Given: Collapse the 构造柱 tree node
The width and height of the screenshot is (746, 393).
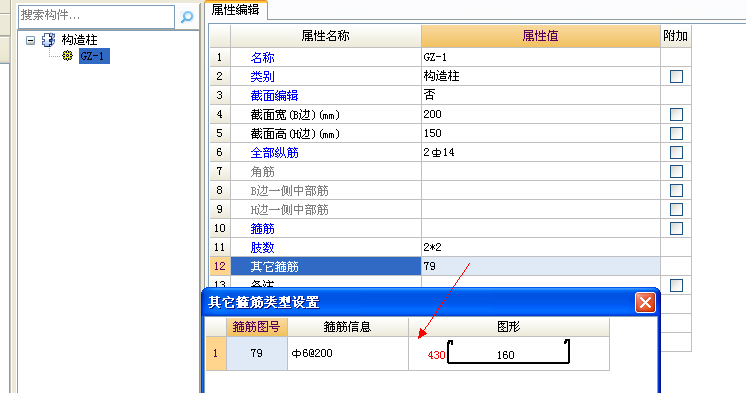Looking at the screenshot, I should pyautogui.click(x=30, y=40).
